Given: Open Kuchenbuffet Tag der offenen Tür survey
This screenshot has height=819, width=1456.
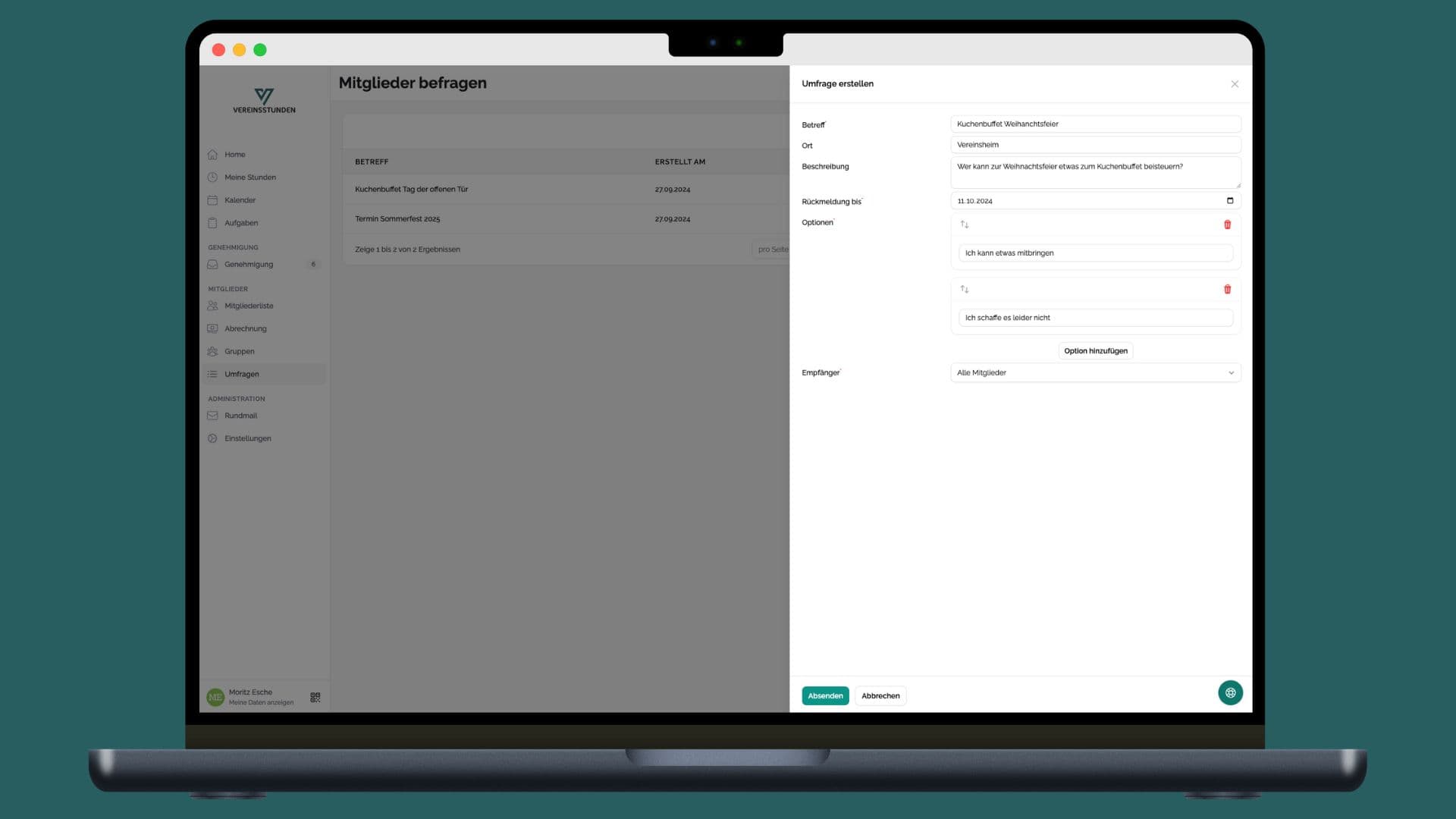Looking at the screenshot, I should pyautogui.click(x=411, y=189).
